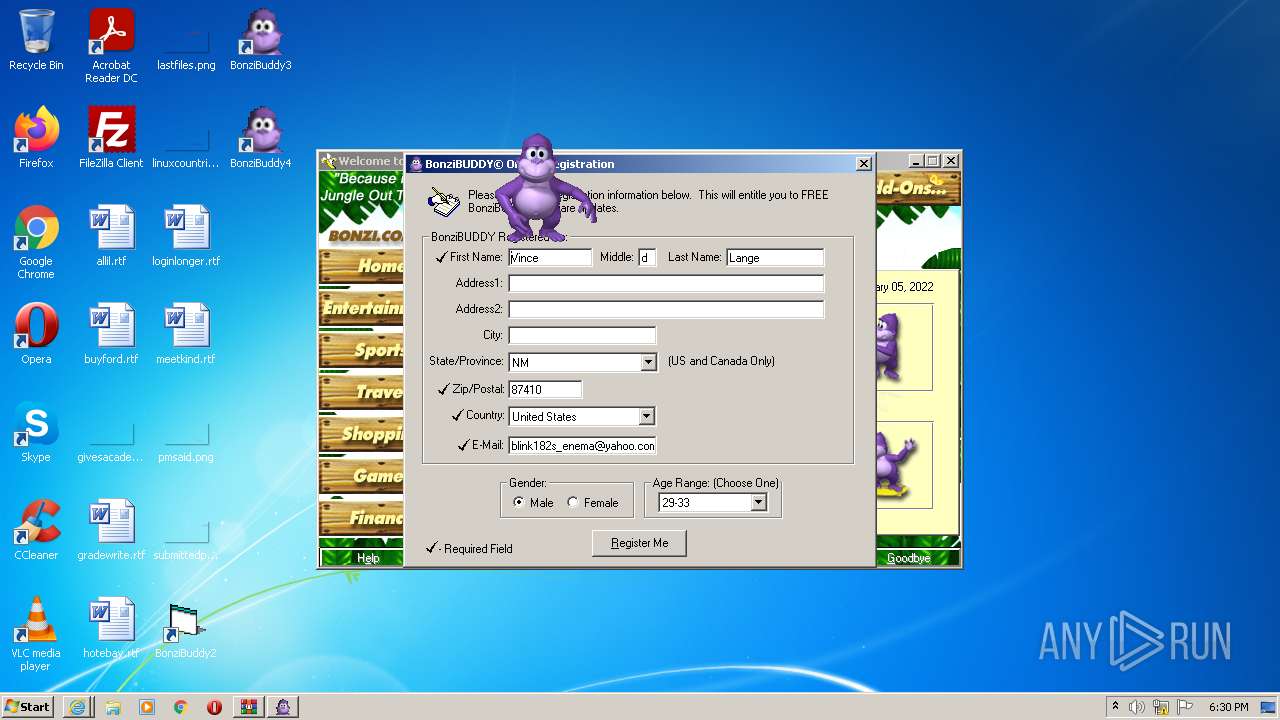Click the Register Me button
This screenshot has height=720, width=1280.
640,543
